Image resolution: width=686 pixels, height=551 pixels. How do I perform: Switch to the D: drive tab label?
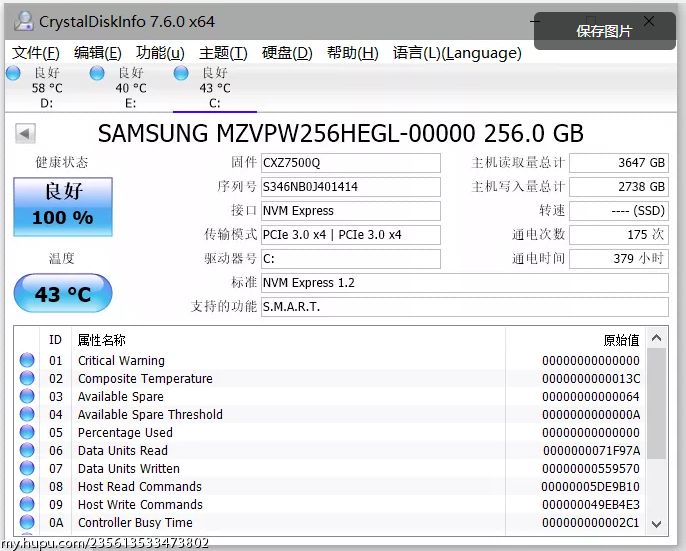click(47, 103)
